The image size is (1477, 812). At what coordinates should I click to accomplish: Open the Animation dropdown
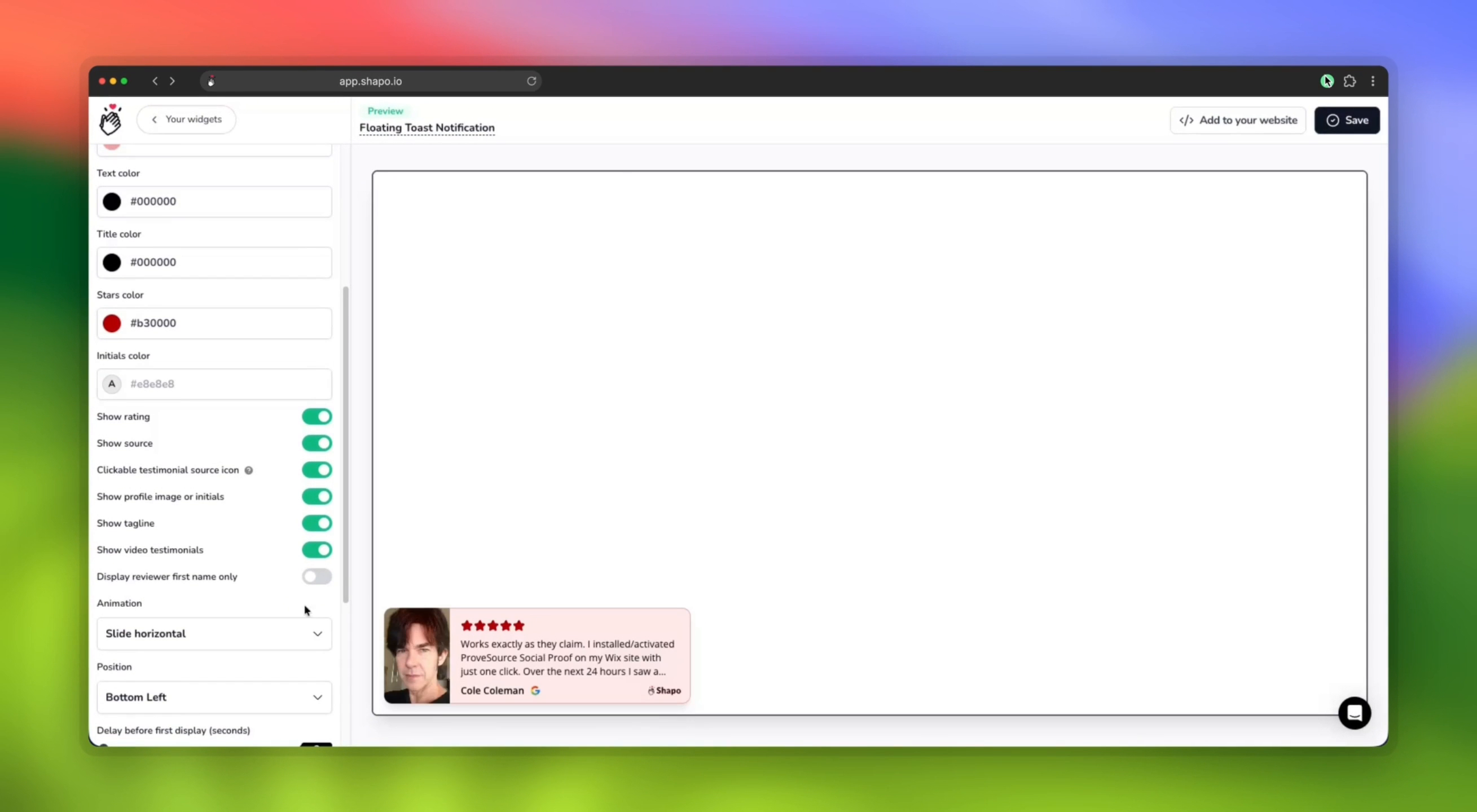214,633
